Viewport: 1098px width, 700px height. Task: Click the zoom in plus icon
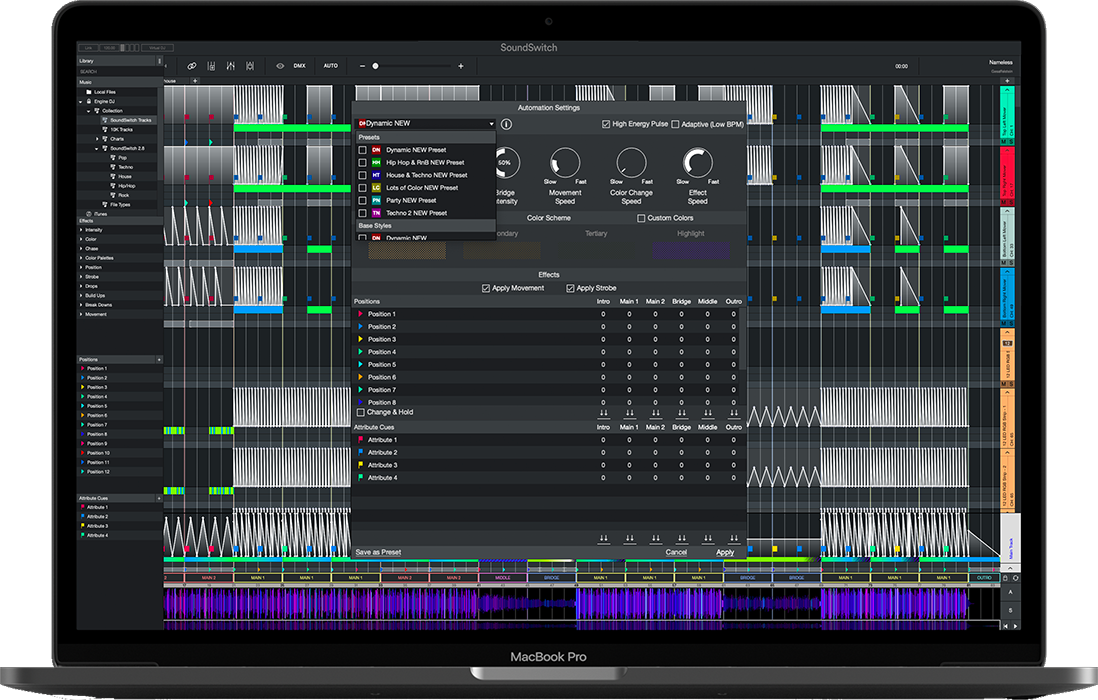click(461, 66)
